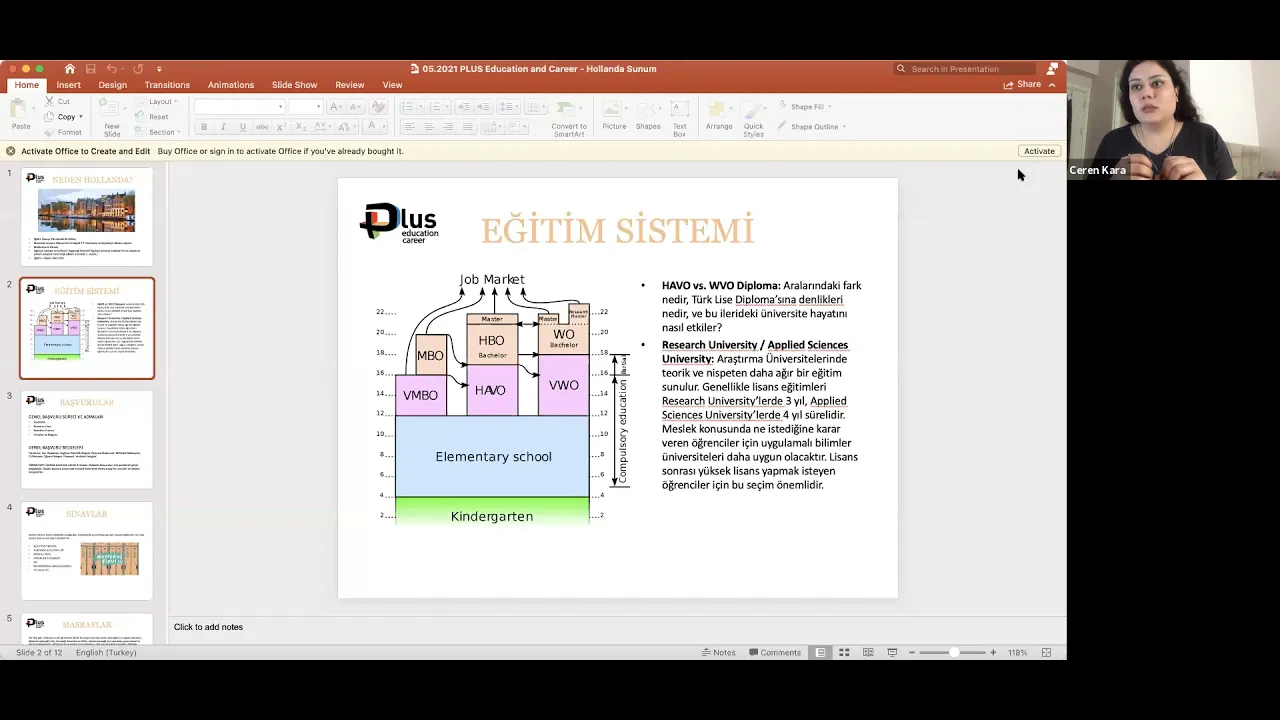
Task: Start slide show from status bar icon
Action: point(892,652)
